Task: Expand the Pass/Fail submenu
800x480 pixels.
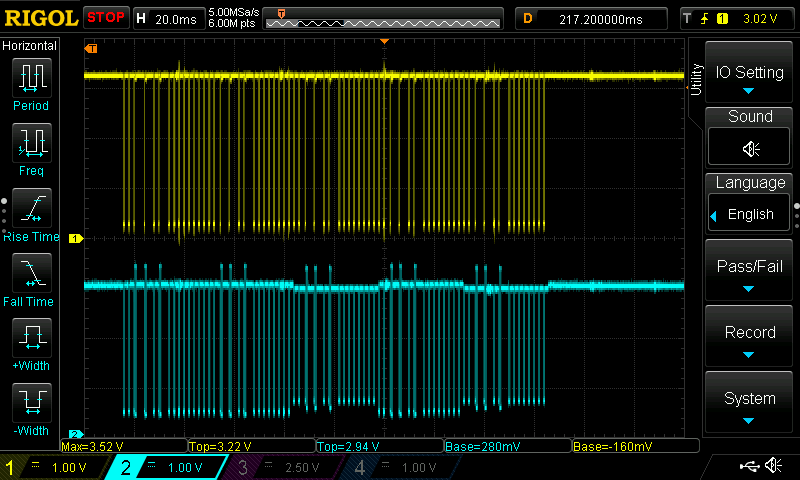Action: point(749,272)
